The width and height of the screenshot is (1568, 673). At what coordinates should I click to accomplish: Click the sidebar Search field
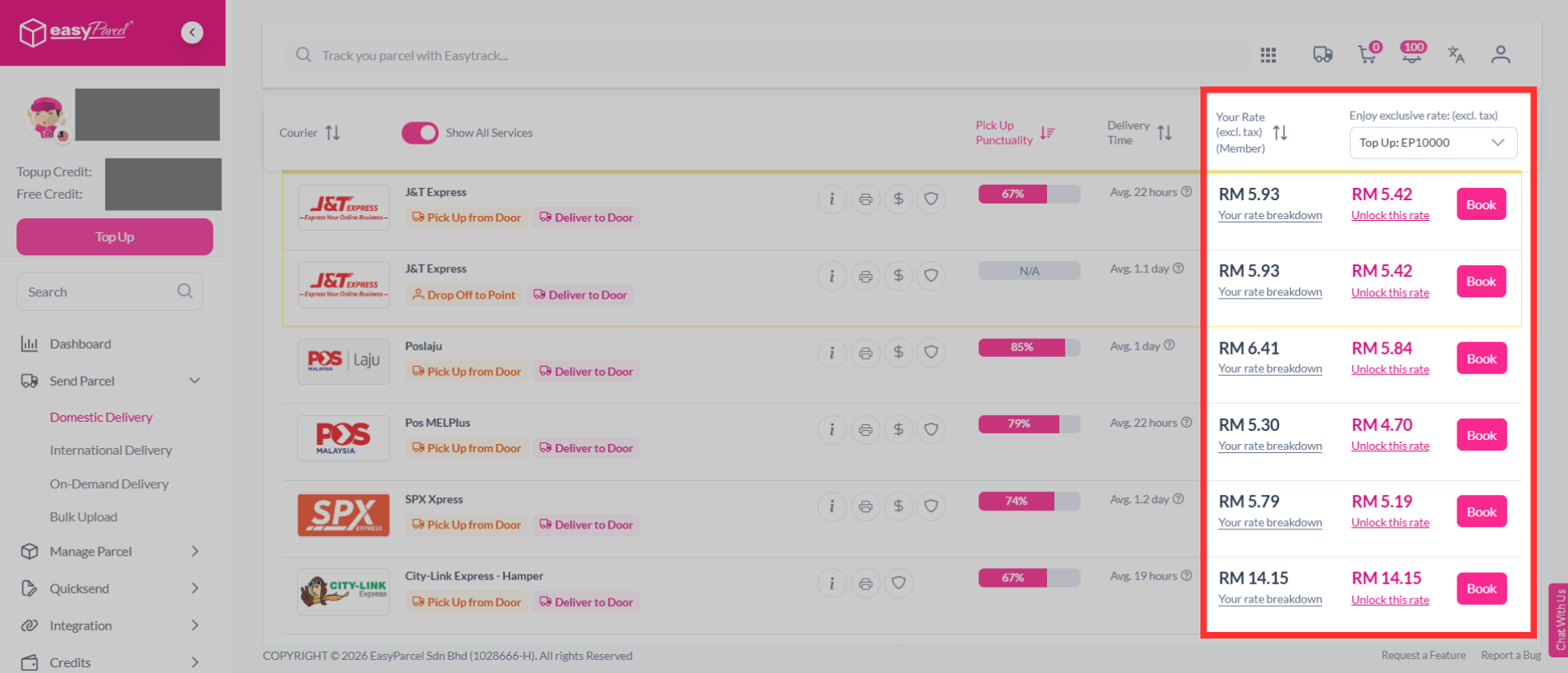coord(110,291)
